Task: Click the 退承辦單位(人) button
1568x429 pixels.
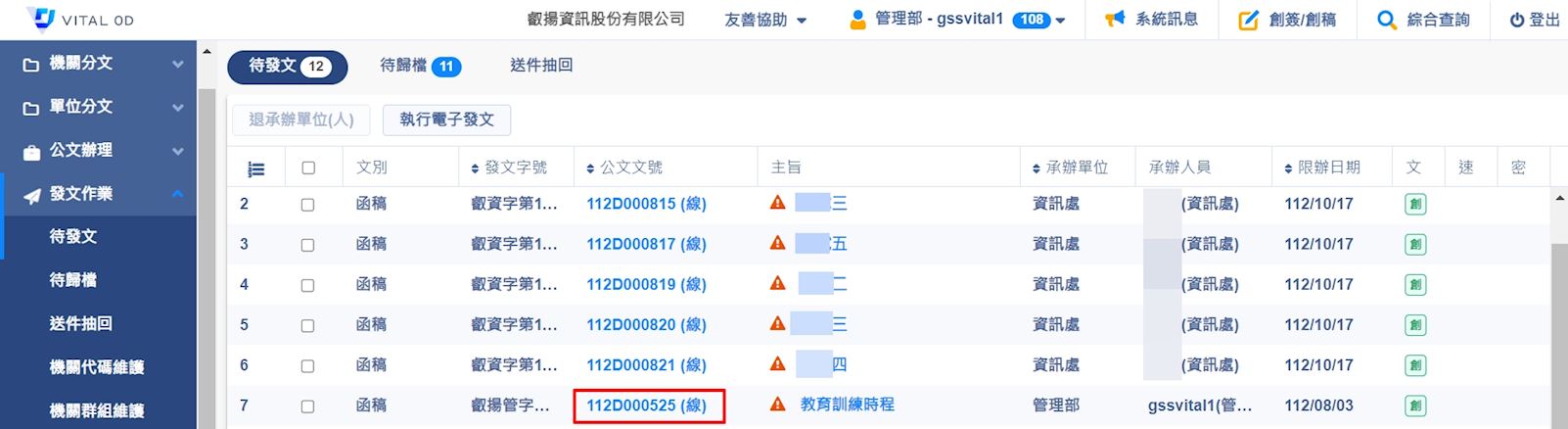Action: tap(301, 119)
